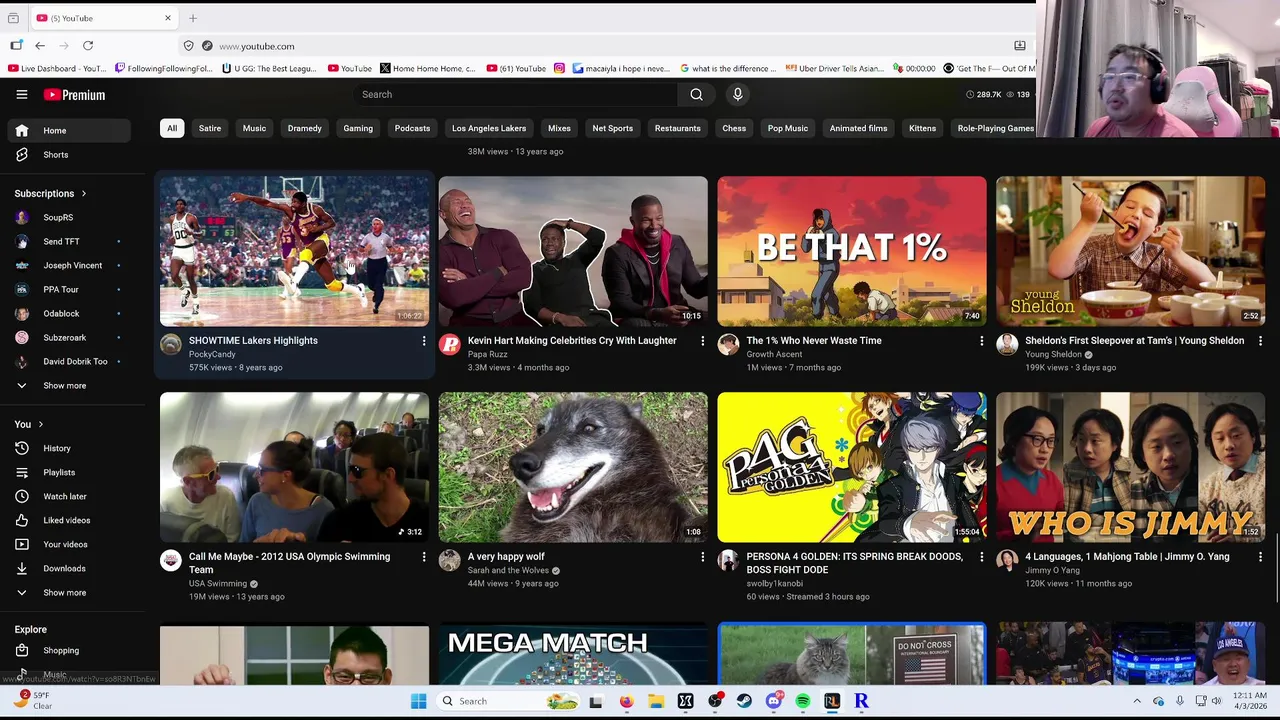Open the Live Dashboard bookmark
The height and width of the screenshot is (720, 1280).
pos(57,68)
